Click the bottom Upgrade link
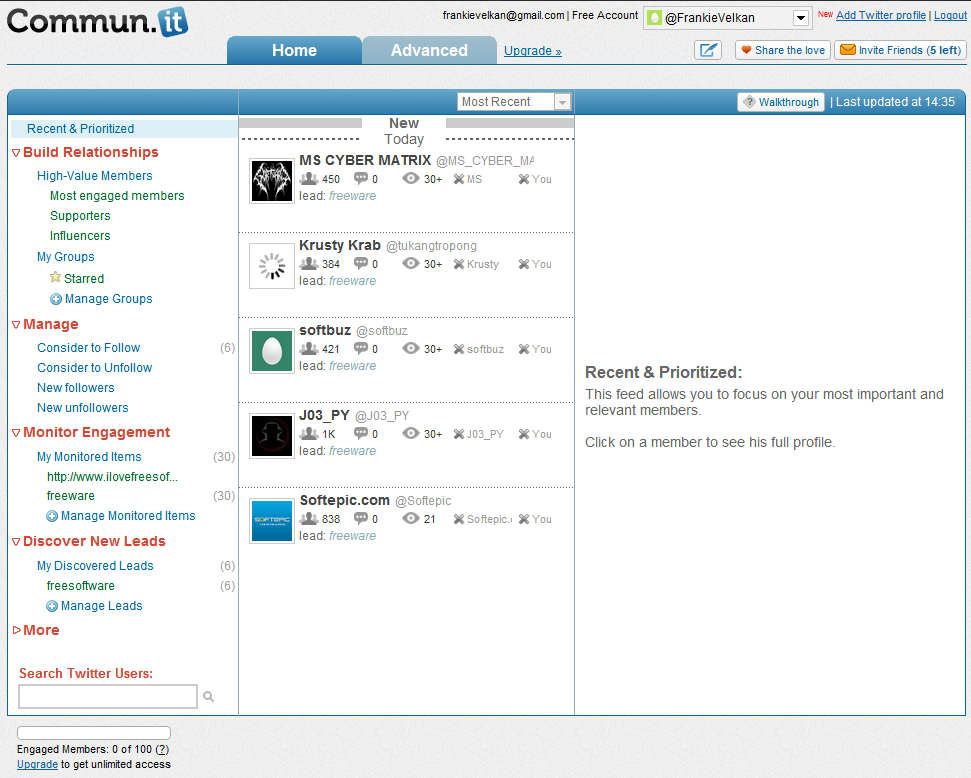The width and height of the screenshot is (971, 778). [37, 764]
